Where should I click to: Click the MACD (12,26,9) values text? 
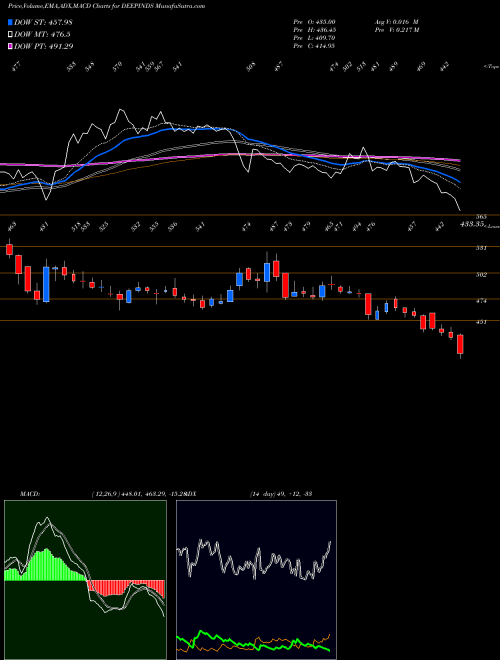point(139,494)
